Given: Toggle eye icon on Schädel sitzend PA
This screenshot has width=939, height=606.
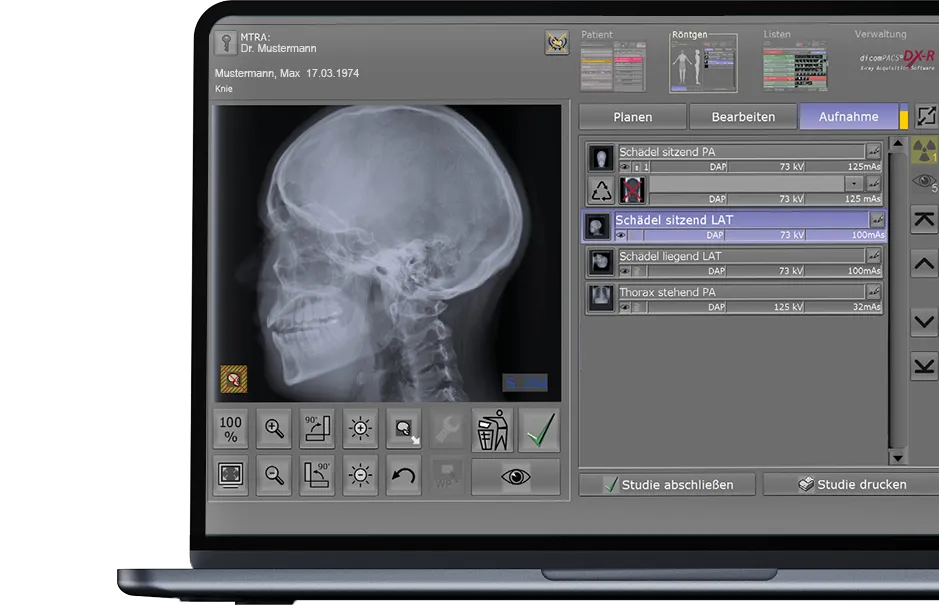Looking at the screenshot, I should 625,167.
